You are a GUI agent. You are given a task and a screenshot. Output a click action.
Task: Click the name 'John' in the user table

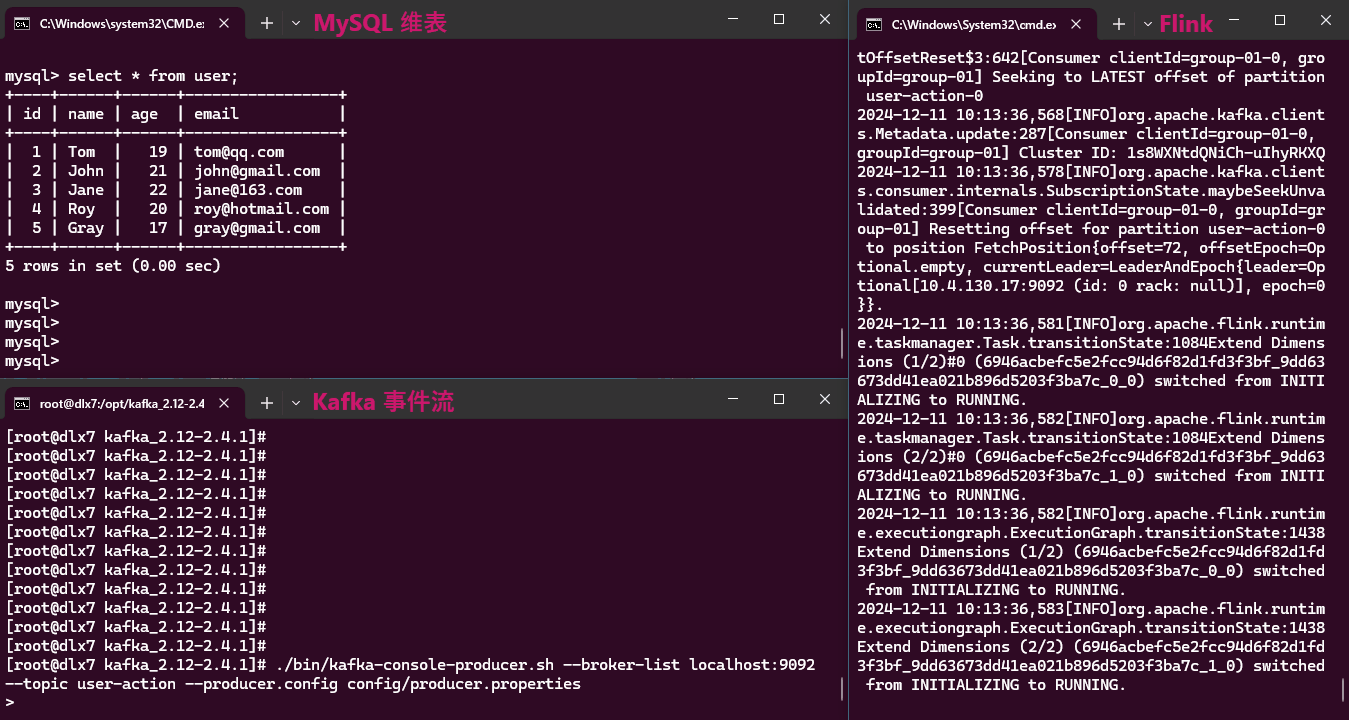[86, 171]
